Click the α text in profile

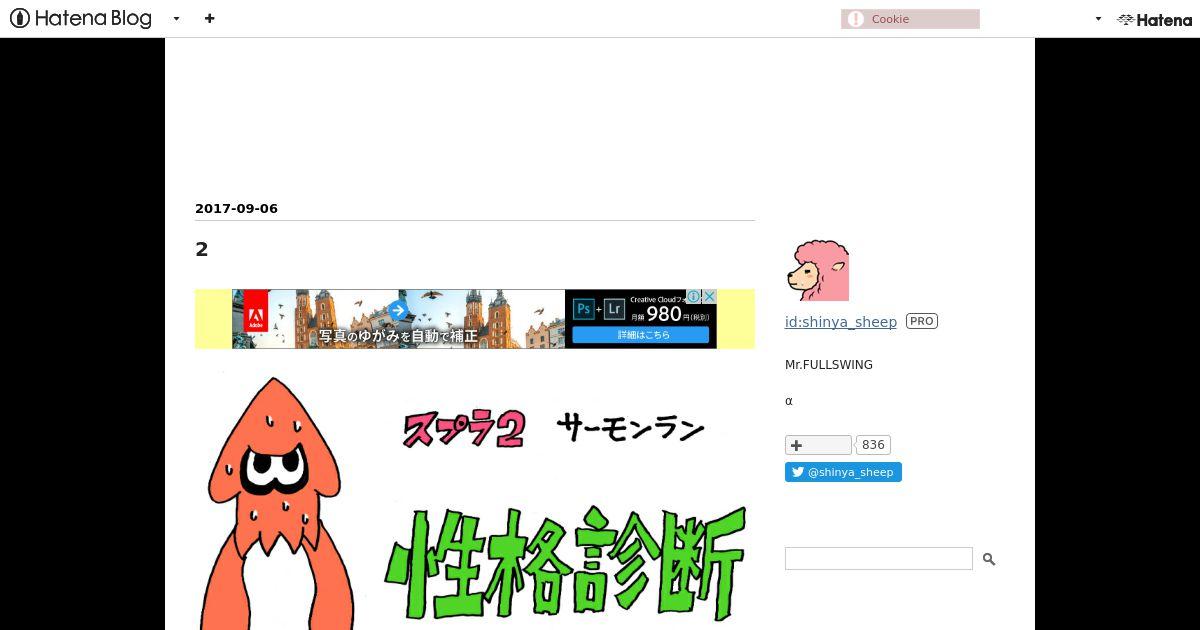click(x=789, y=401)
